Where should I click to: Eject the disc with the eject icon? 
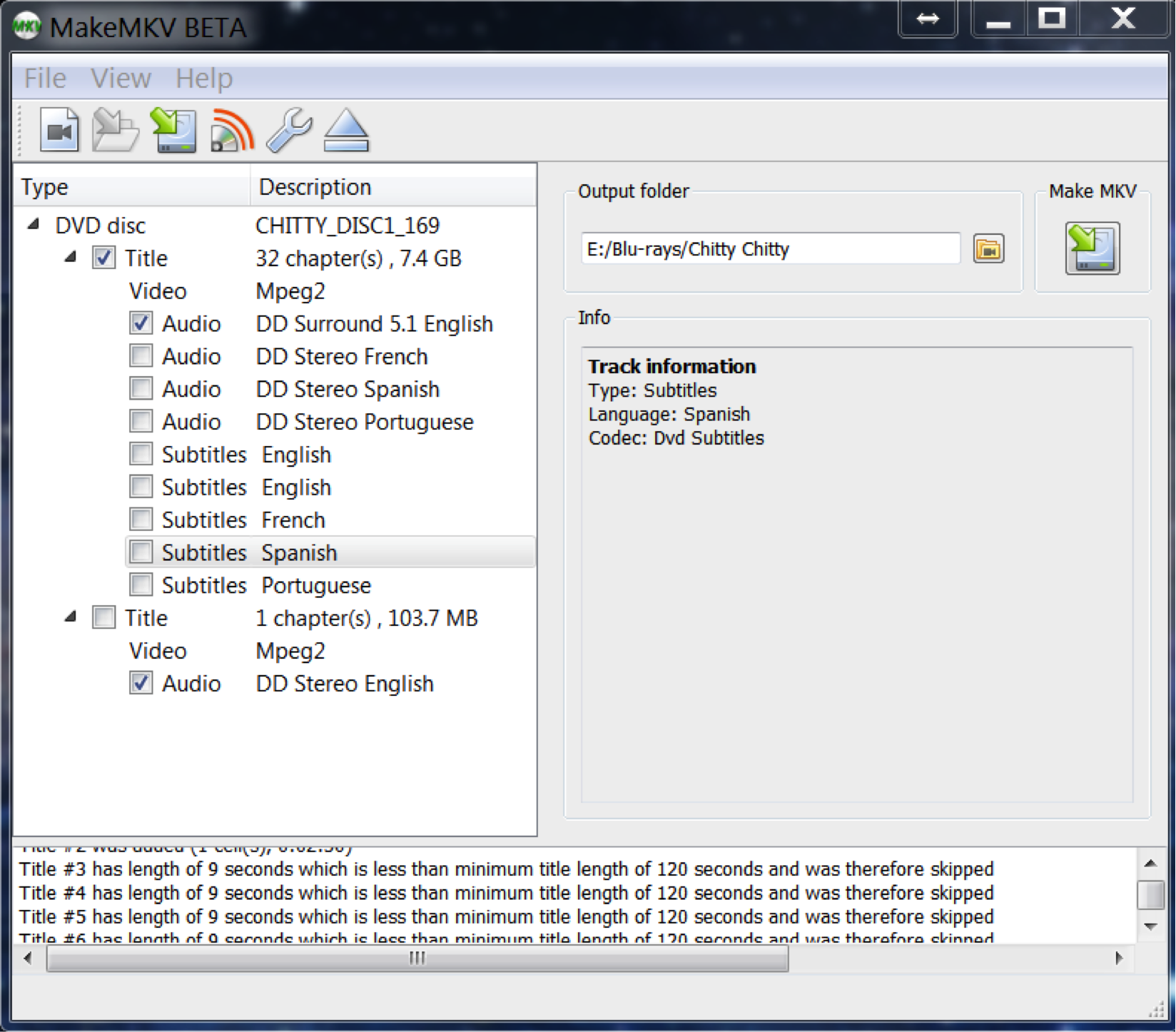pyautogui.click(x=346, y=130)
